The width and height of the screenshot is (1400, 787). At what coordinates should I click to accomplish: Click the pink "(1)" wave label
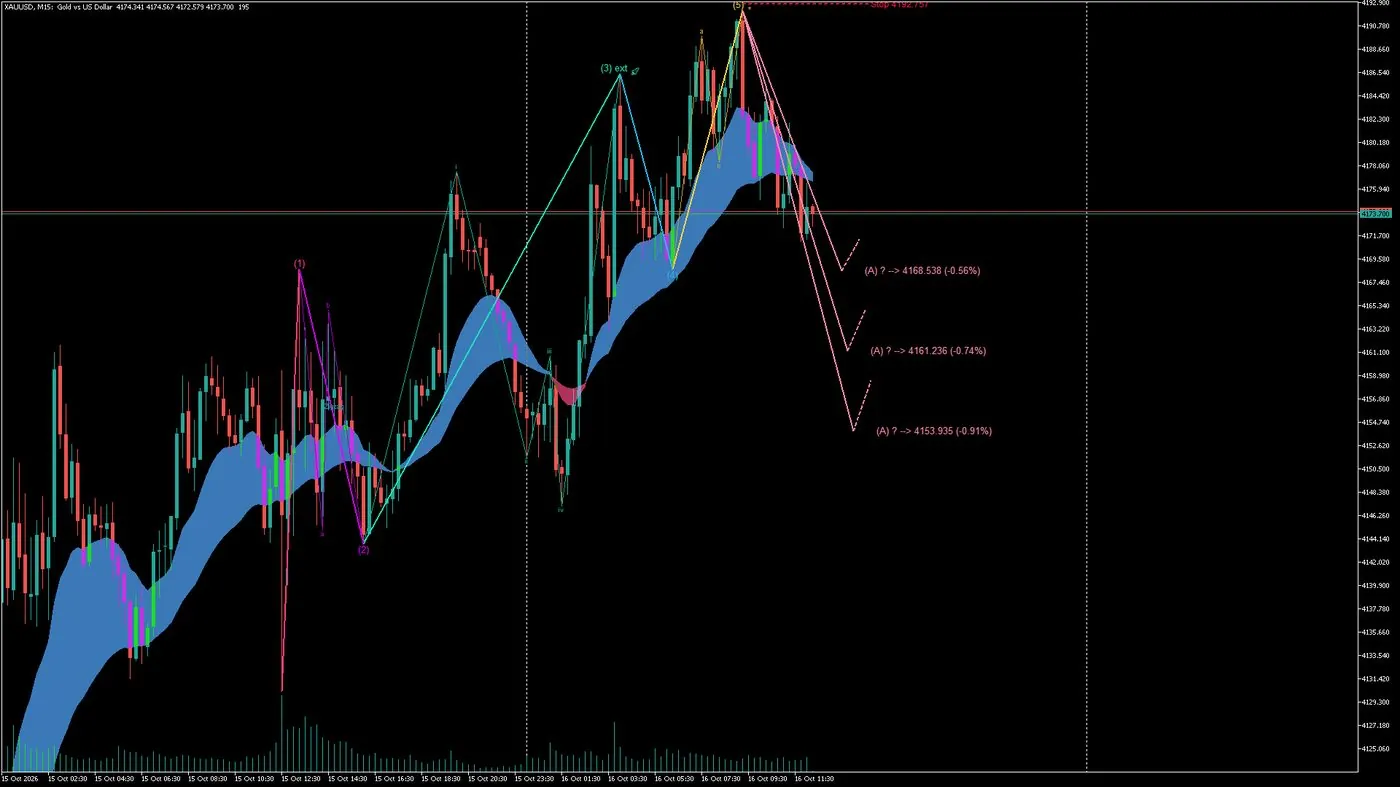click(x=300, y=264)
